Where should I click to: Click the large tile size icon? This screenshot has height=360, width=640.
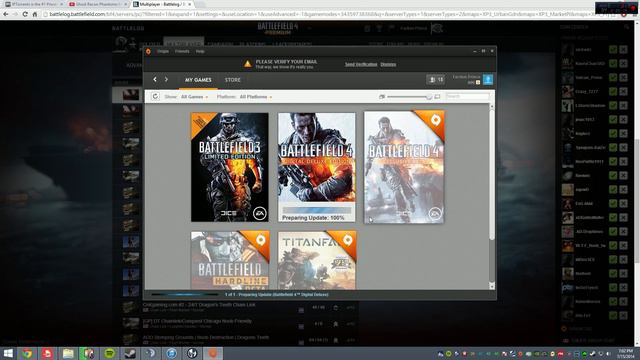437,97
